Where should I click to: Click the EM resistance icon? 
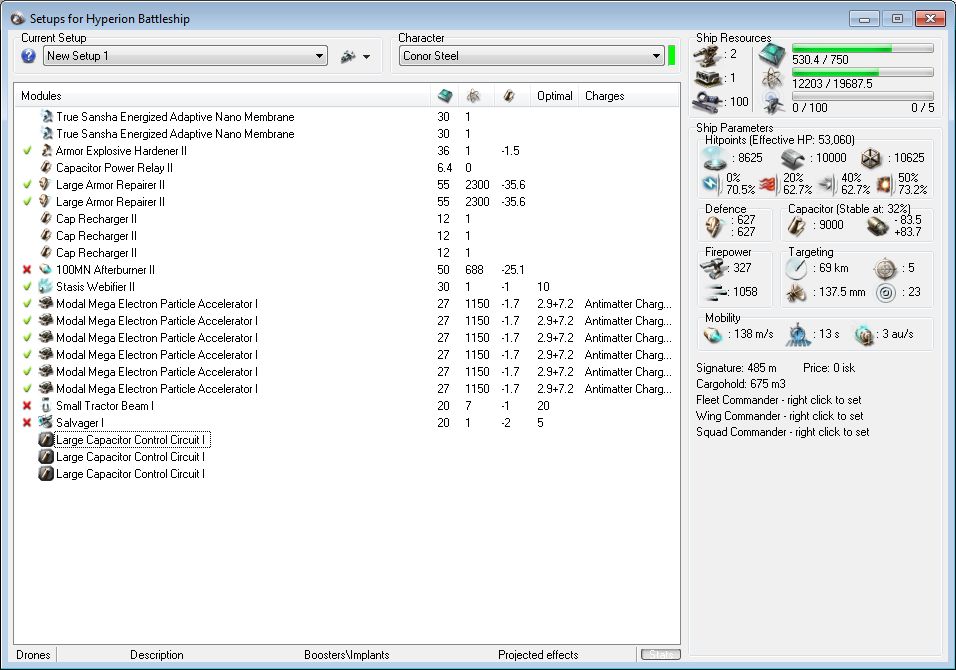[711, 184]
